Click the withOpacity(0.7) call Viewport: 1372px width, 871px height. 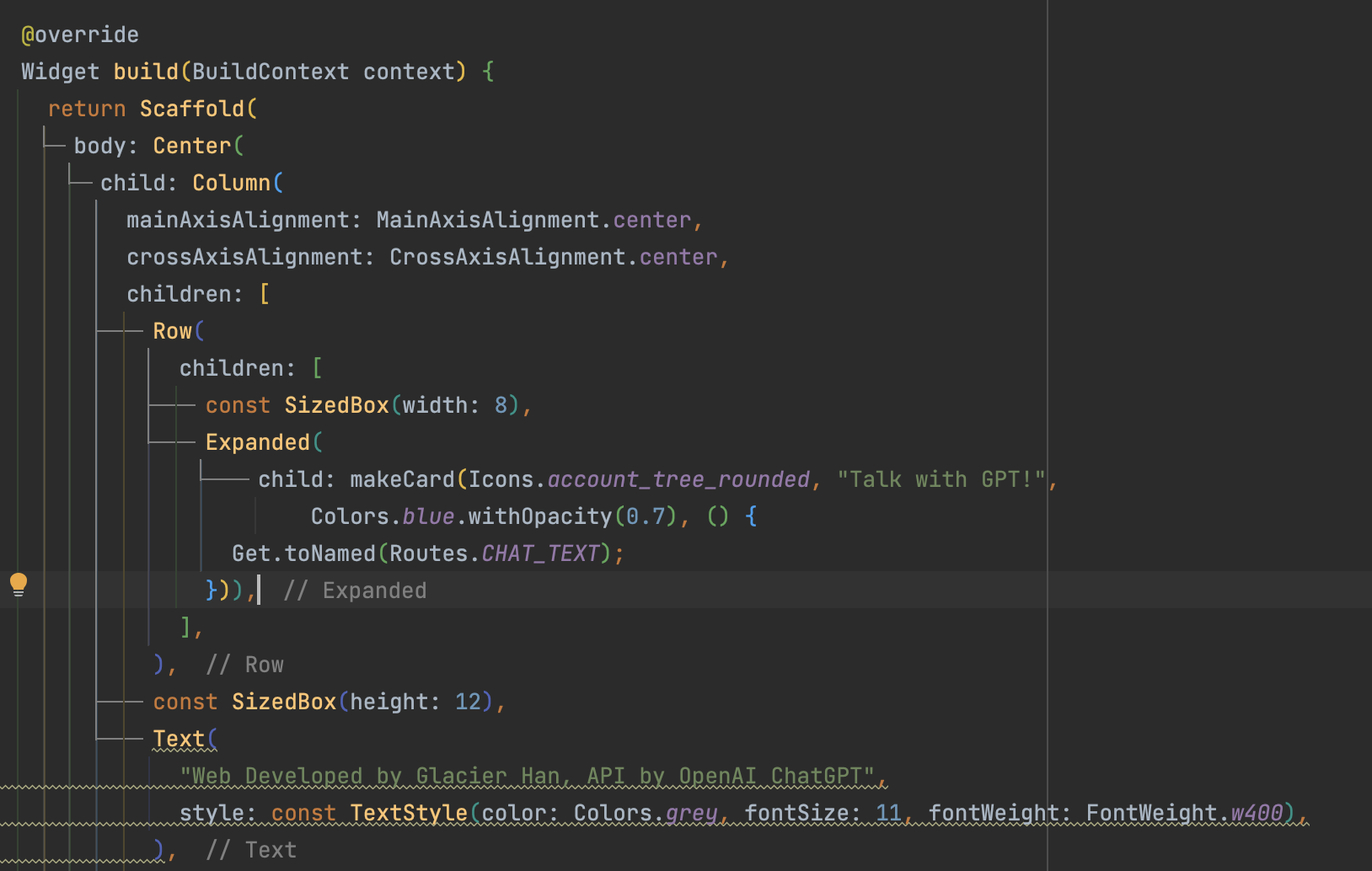pyautogui.click(x=573, y=516)
